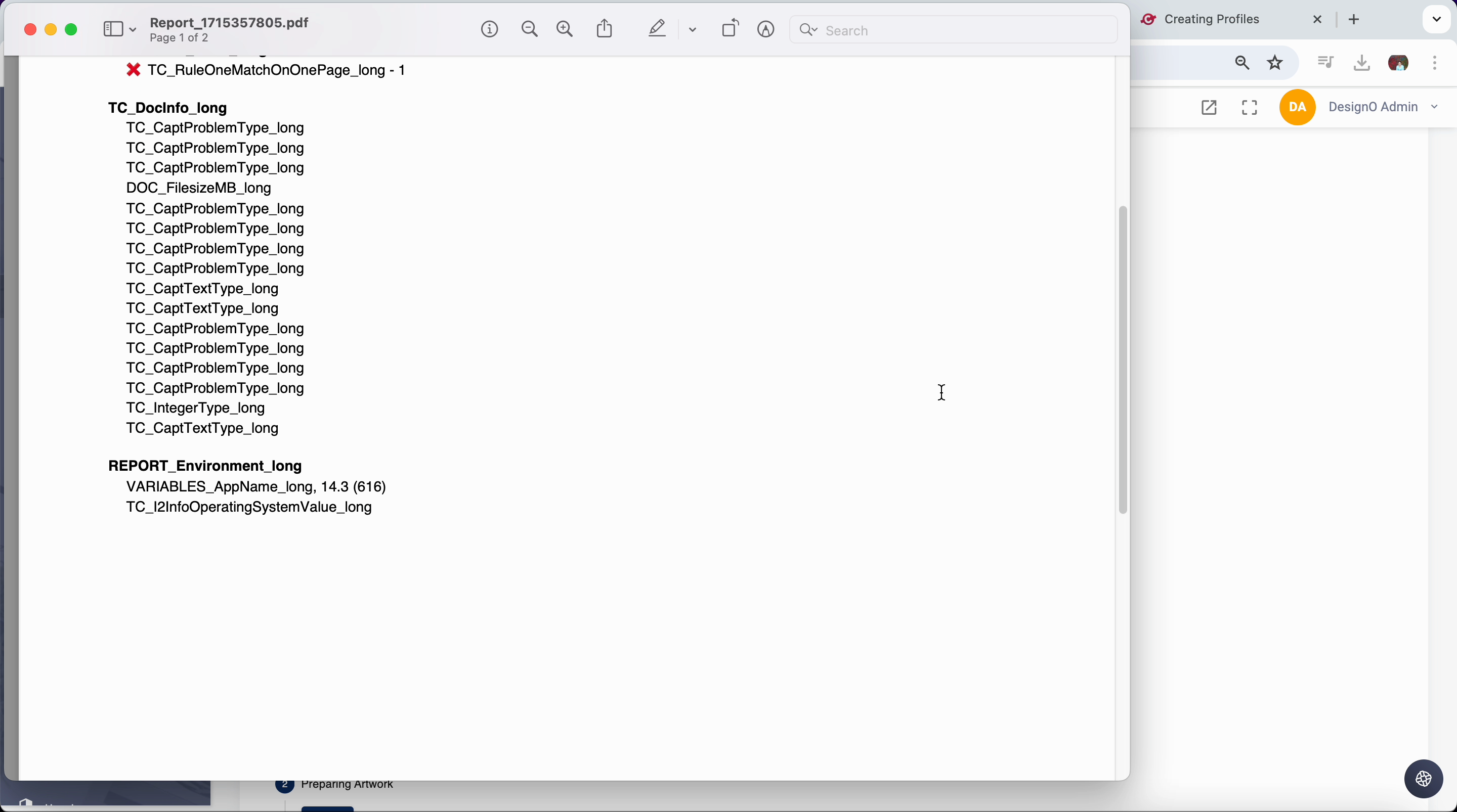
Task: Click the Inspector info icon
Action: coord(490,29)
